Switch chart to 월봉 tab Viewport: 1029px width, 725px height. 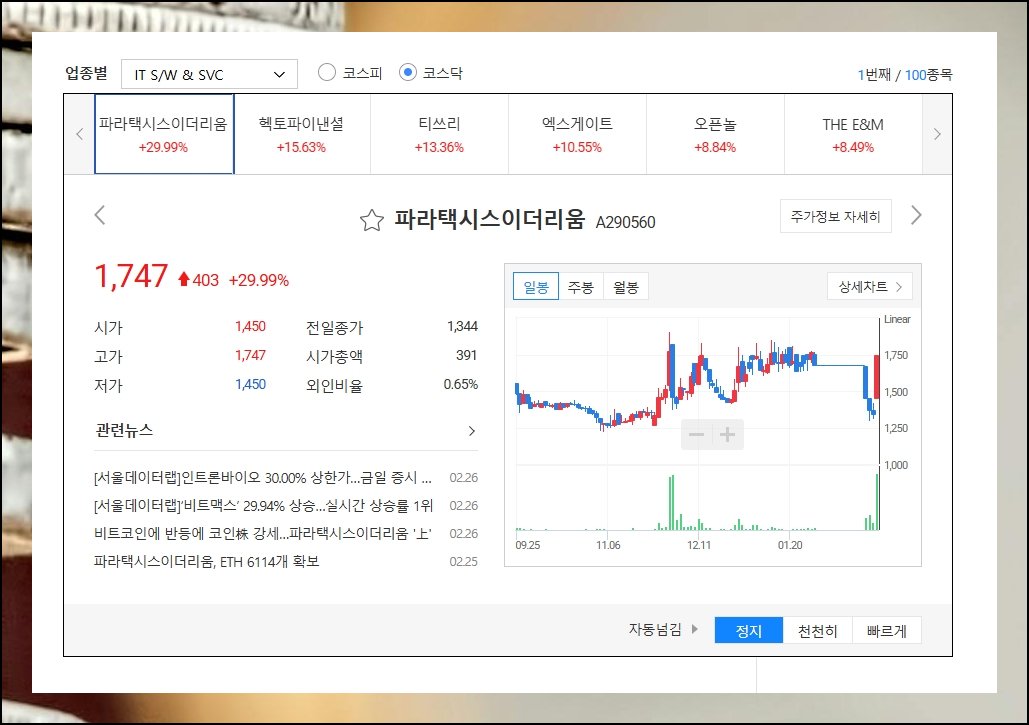pos(626,287)
